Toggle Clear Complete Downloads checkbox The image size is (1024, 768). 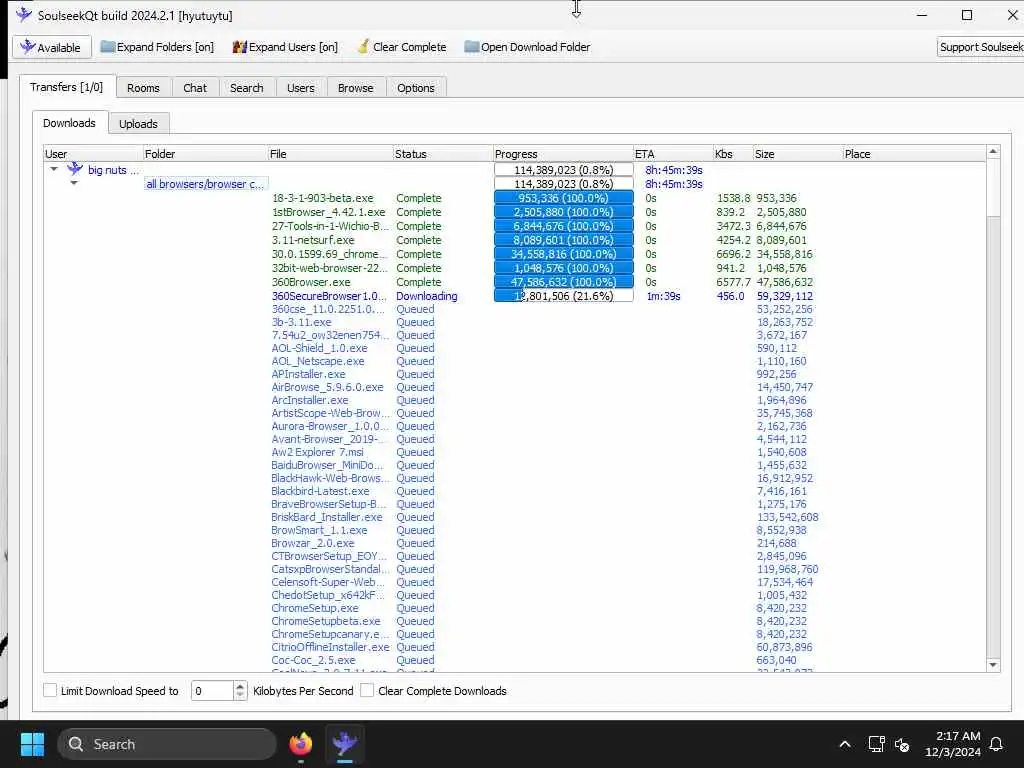(x=367, y=690)
